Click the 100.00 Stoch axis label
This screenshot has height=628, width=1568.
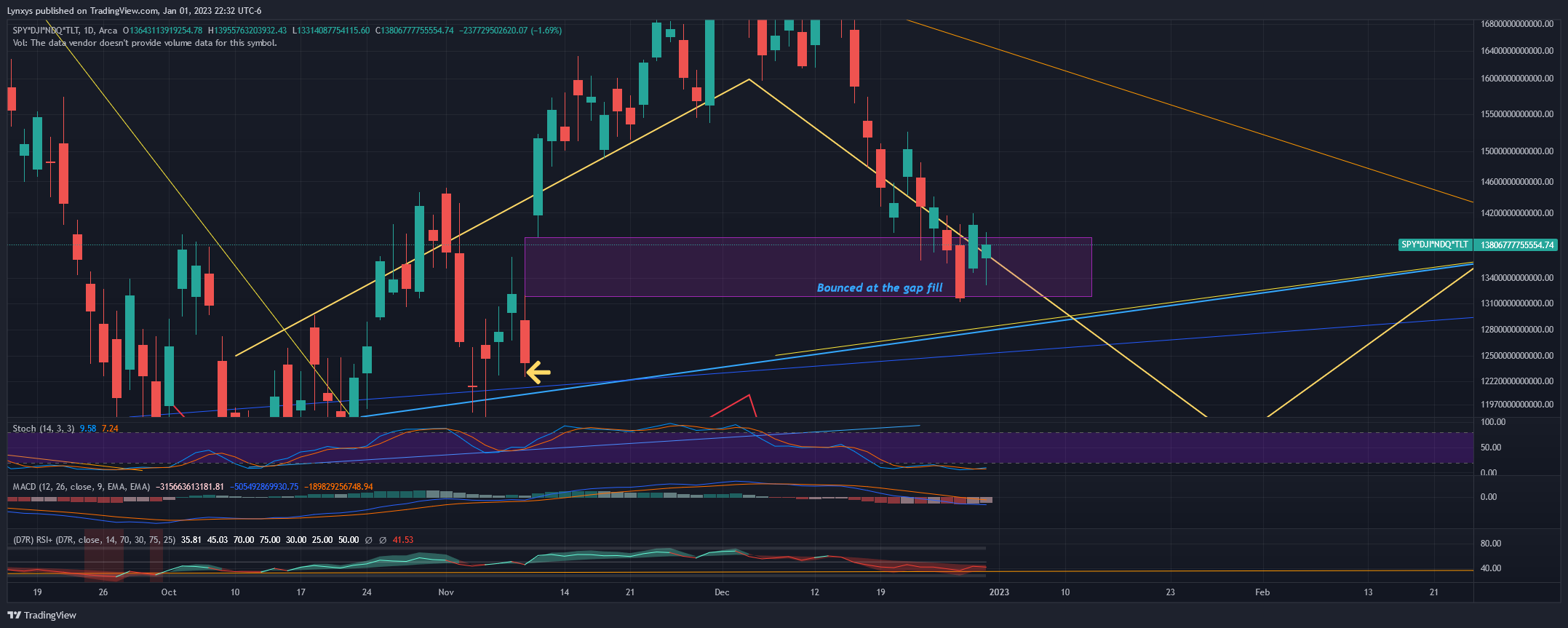click(1493, 422)
